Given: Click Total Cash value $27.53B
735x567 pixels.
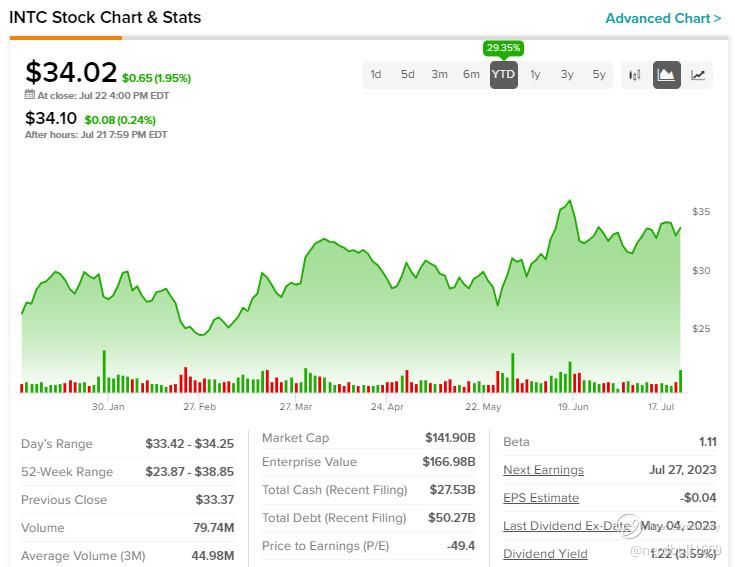Looking at the screenshot, I should (x=452, y=490).
